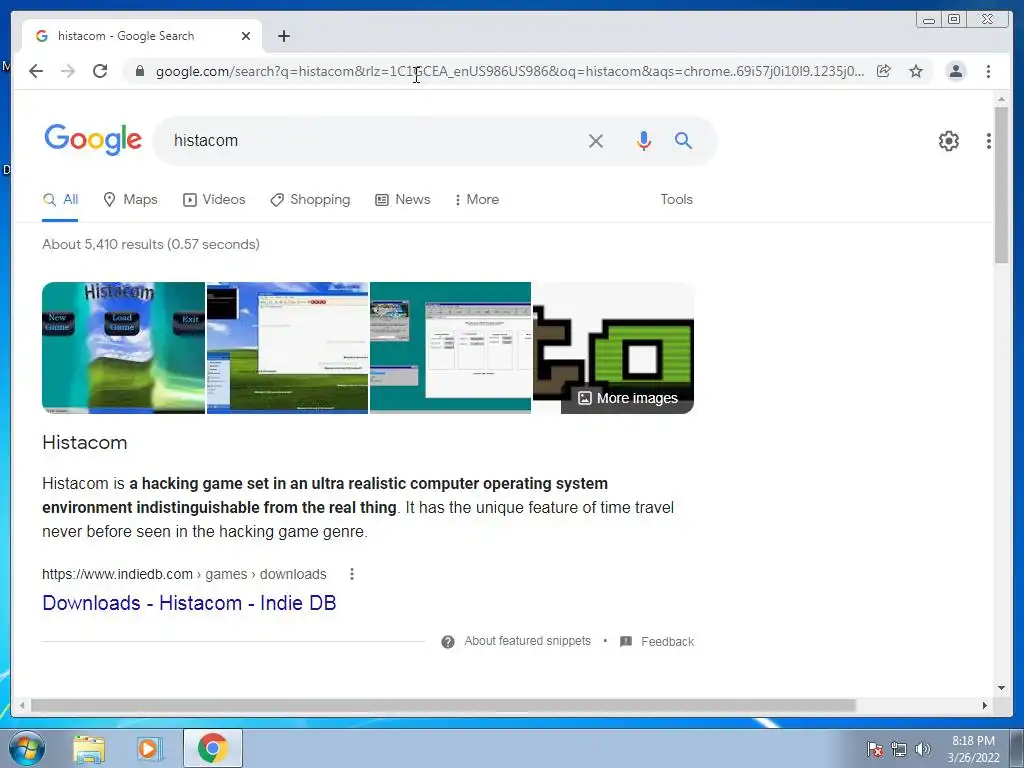Click the question mark icon by featured snippets

tap(448, 642)
